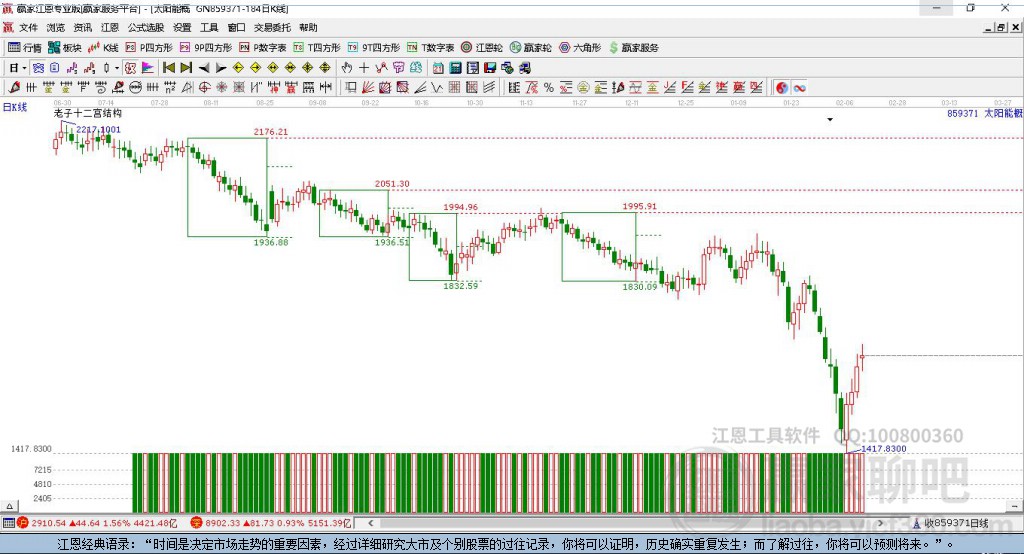Open 赢家服务 service link

(633, 48)
